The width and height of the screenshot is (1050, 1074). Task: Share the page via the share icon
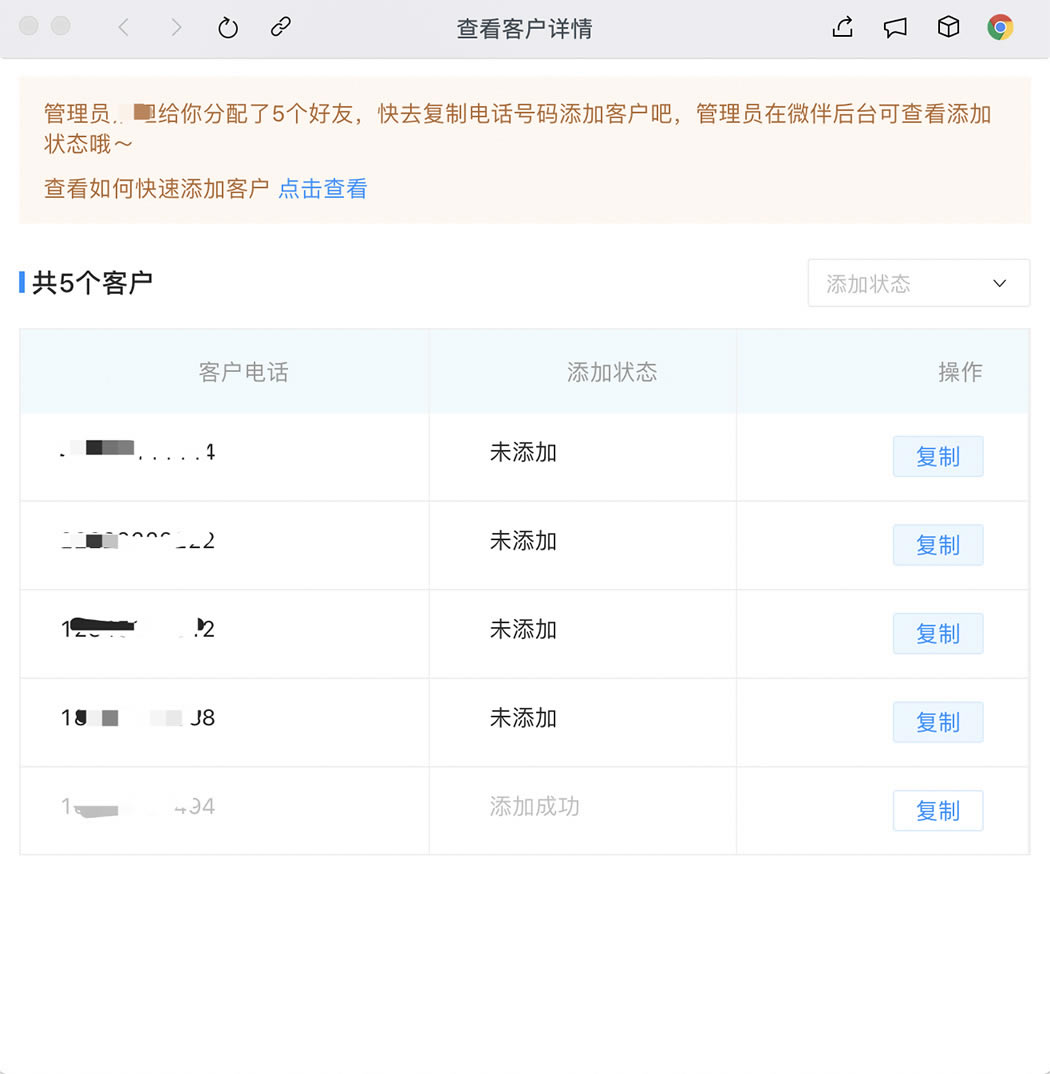(841, 27)
